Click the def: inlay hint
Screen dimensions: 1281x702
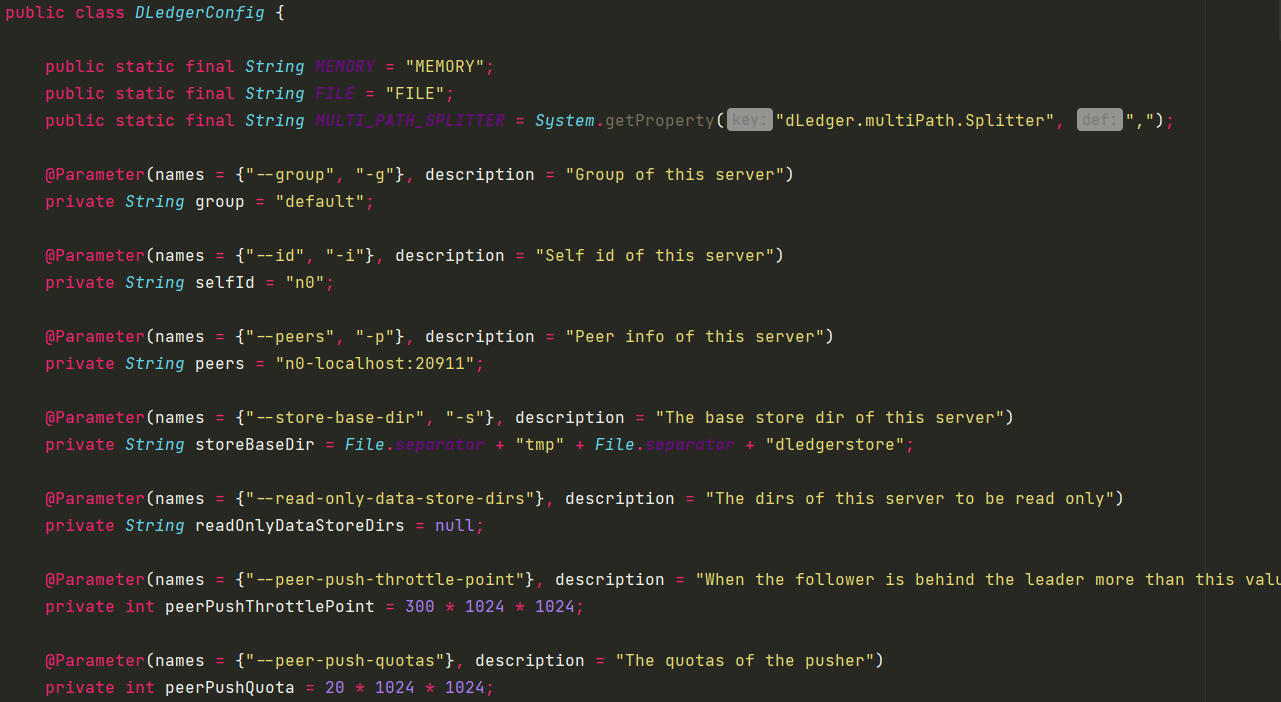(1099, 120)
